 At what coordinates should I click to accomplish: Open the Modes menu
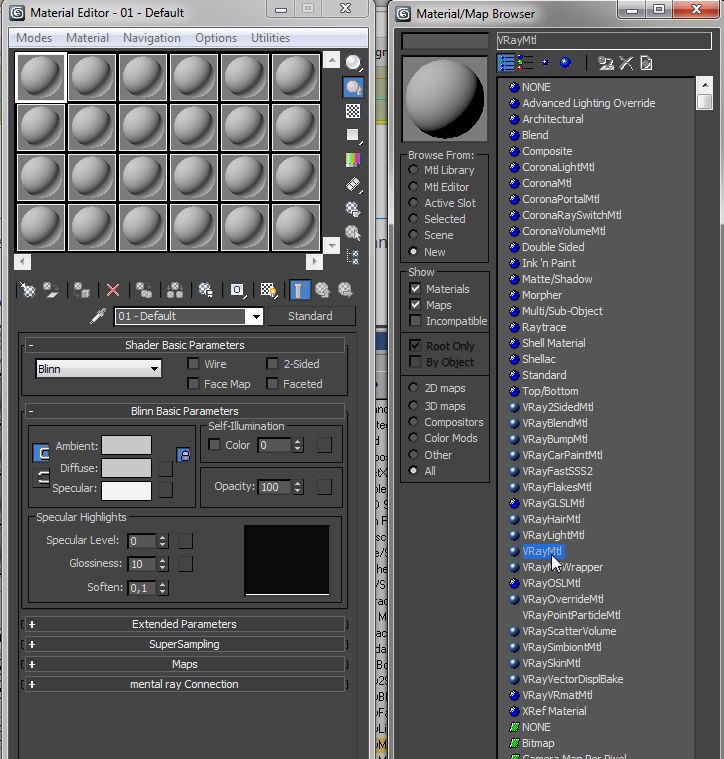click(x=34, y=38)
